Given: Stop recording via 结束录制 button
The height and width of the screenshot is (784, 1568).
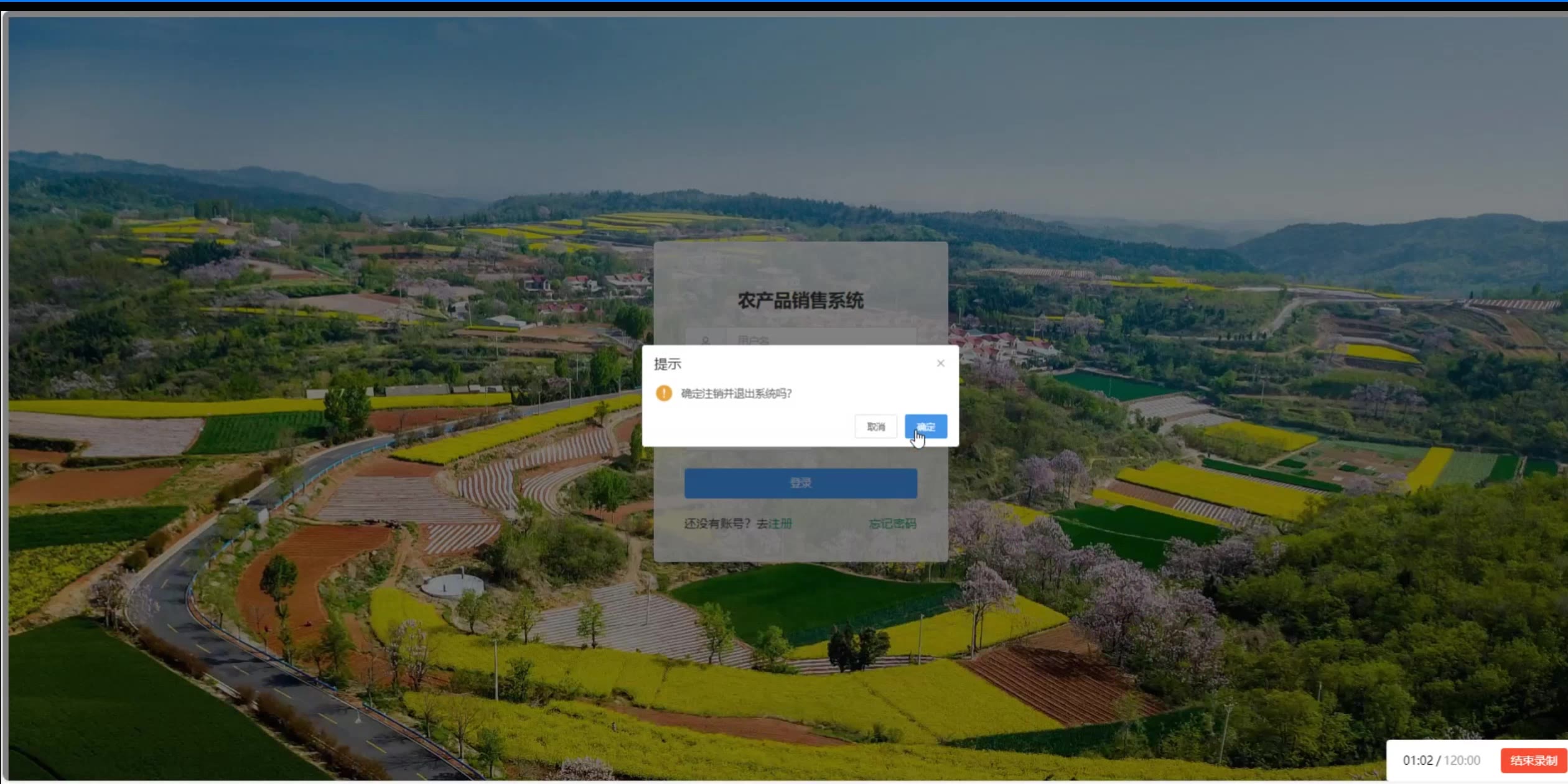Looking at the screenshot, I should 1533,760.
